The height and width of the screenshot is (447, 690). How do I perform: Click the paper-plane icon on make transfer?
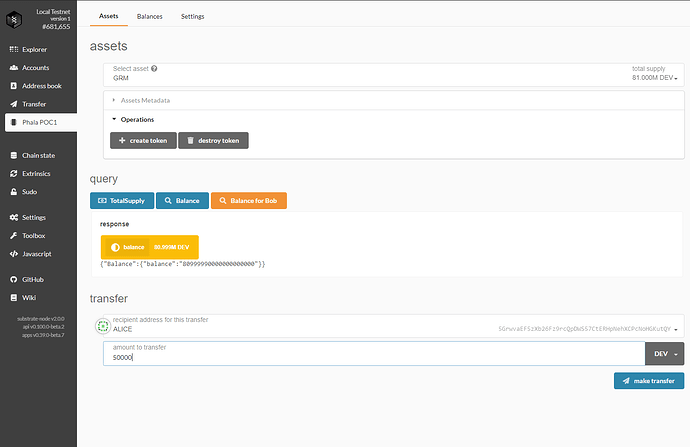tap(626, 381)
